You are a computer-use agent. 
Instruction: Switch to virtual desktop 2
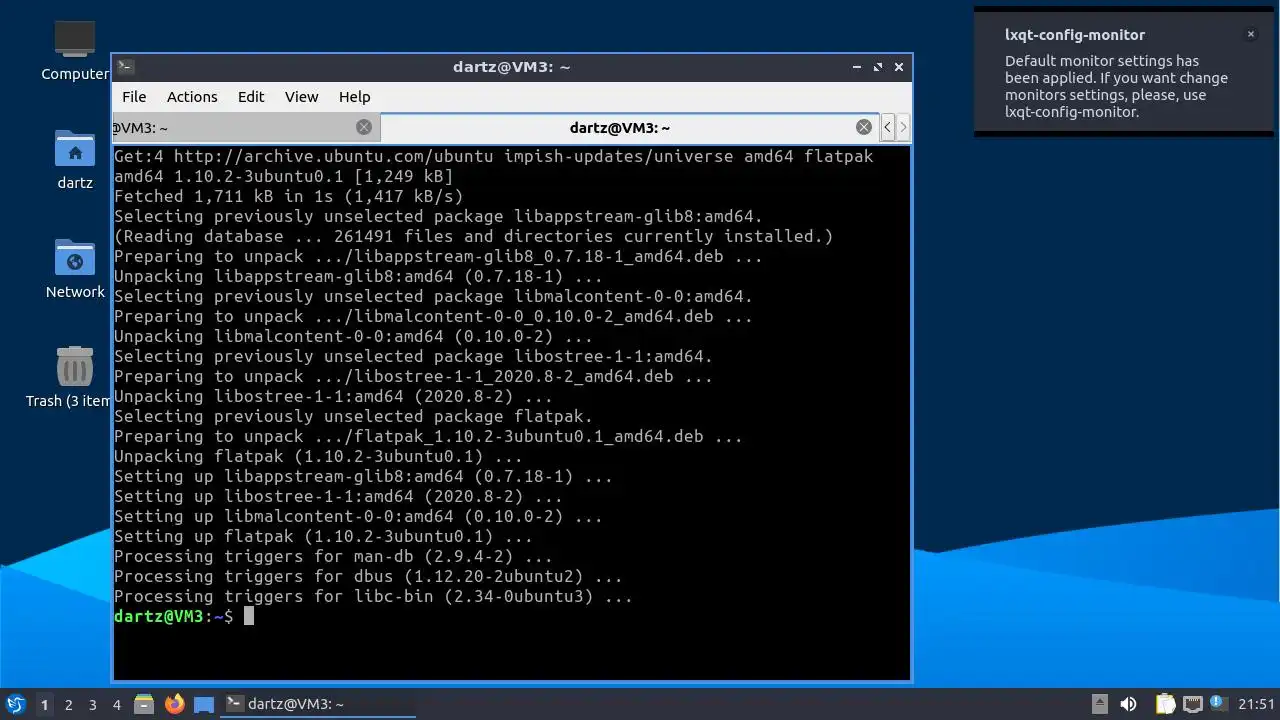pos(68,704)
